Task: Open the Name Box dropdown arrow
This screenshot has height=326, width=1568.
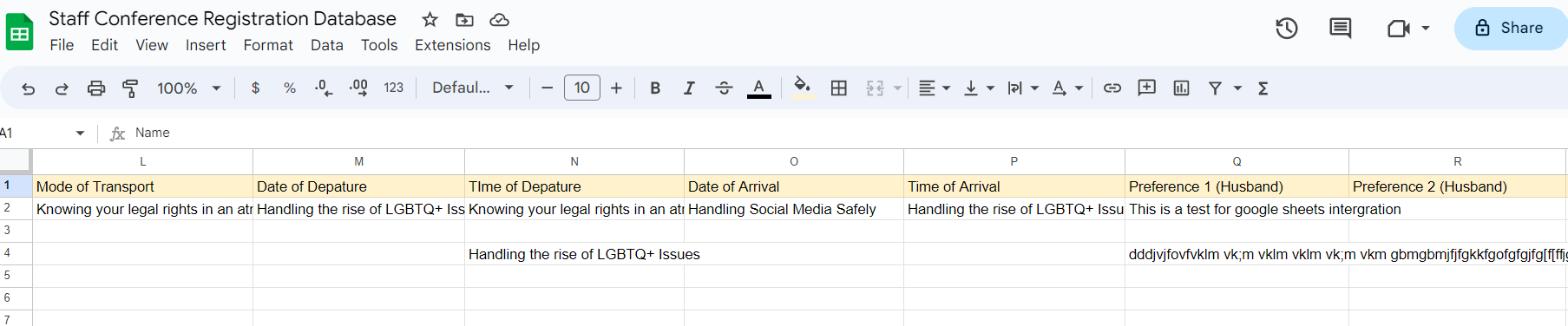Action: 80,133
